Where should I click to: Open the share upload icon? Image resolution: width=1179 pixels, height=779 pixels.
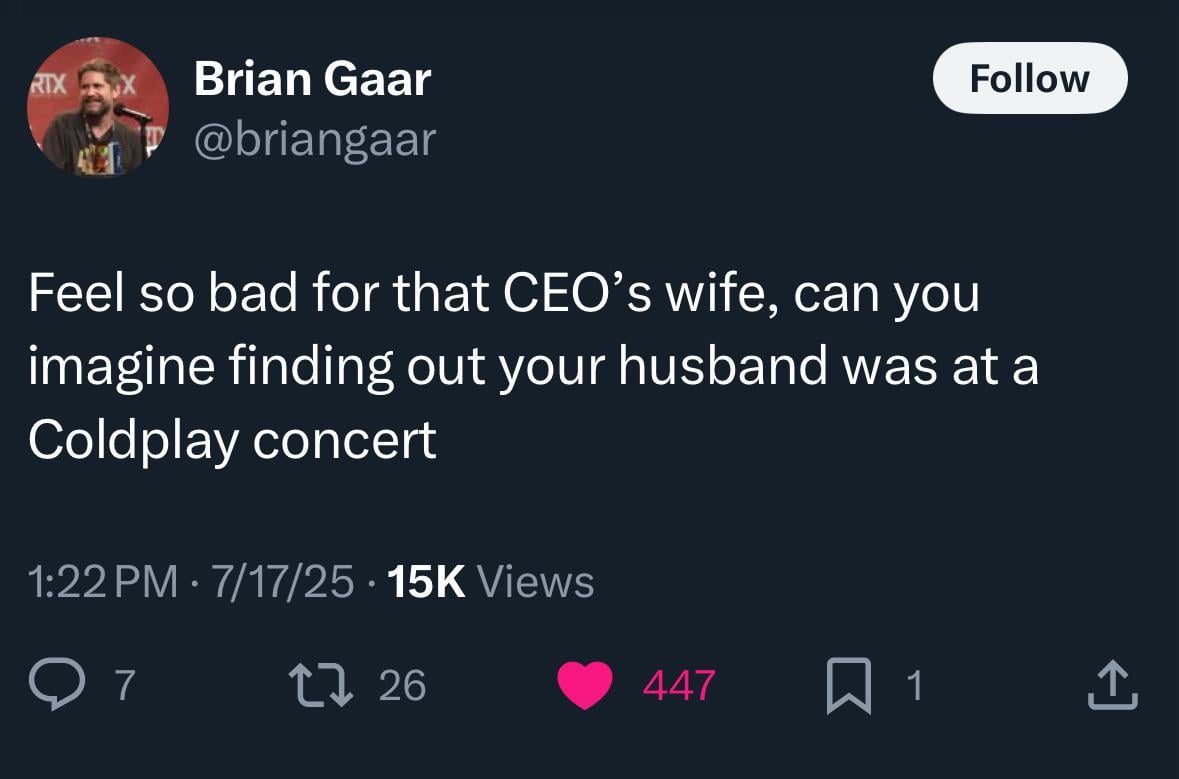pyautogui.click(x=1112, y=685)
